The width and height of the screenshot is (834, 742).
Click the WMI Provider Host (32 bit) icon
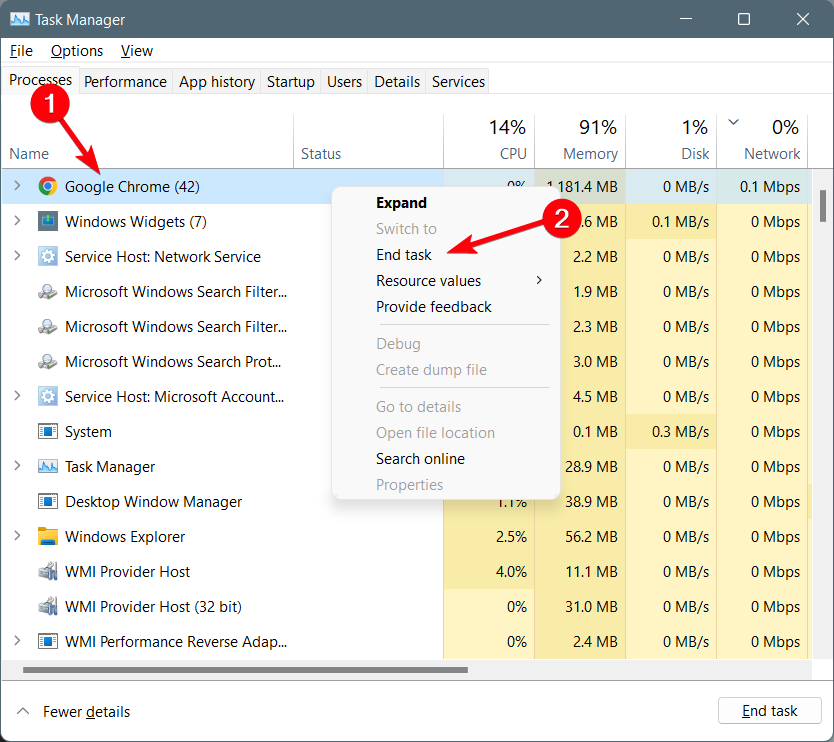tap(48, 606)
